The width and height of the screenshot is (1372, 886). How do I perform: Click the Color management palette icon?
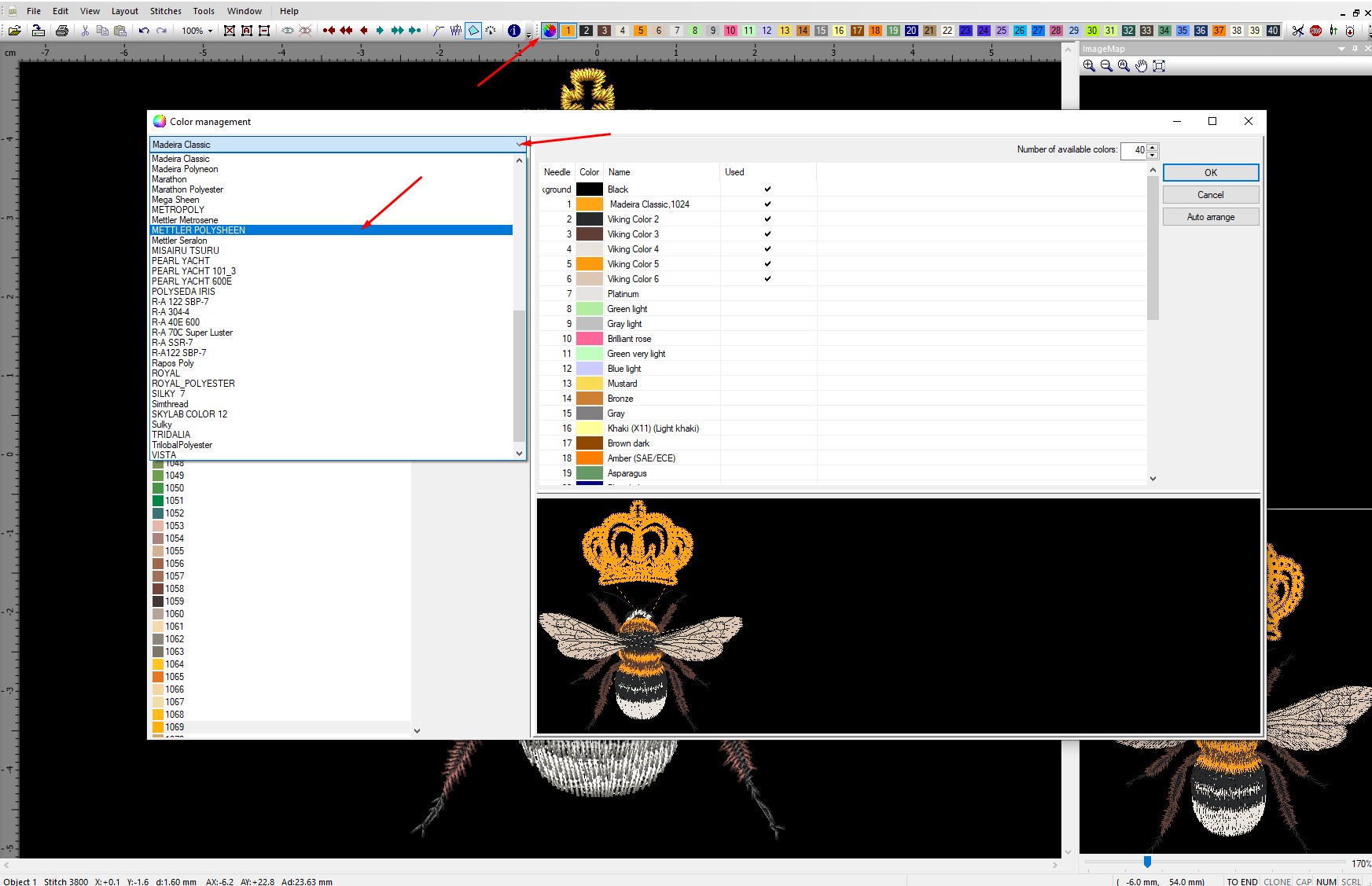pyautogui.click(x=549, y=31)
